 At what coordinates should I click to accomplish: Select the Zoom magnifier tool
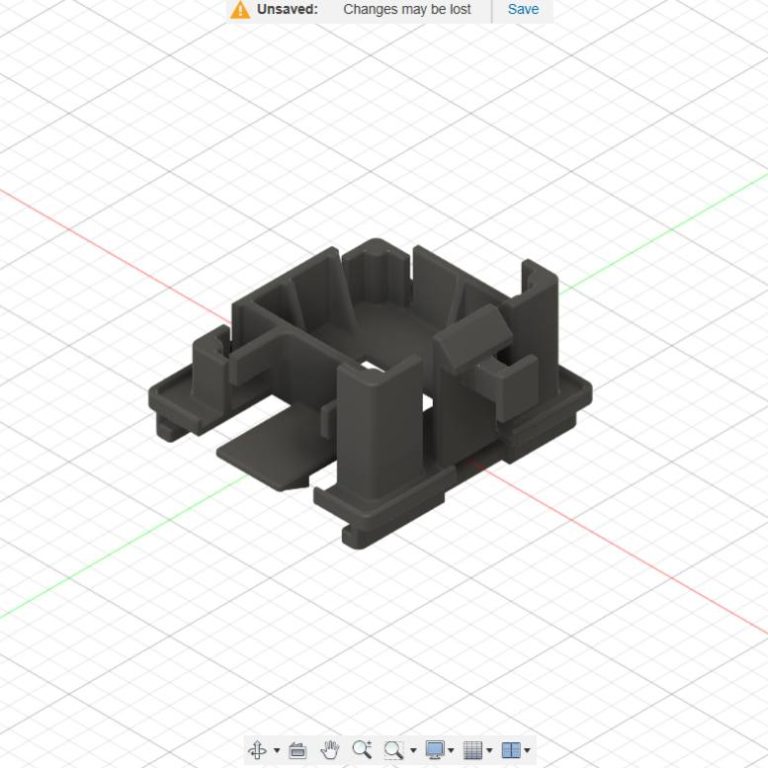coord(362,750)
